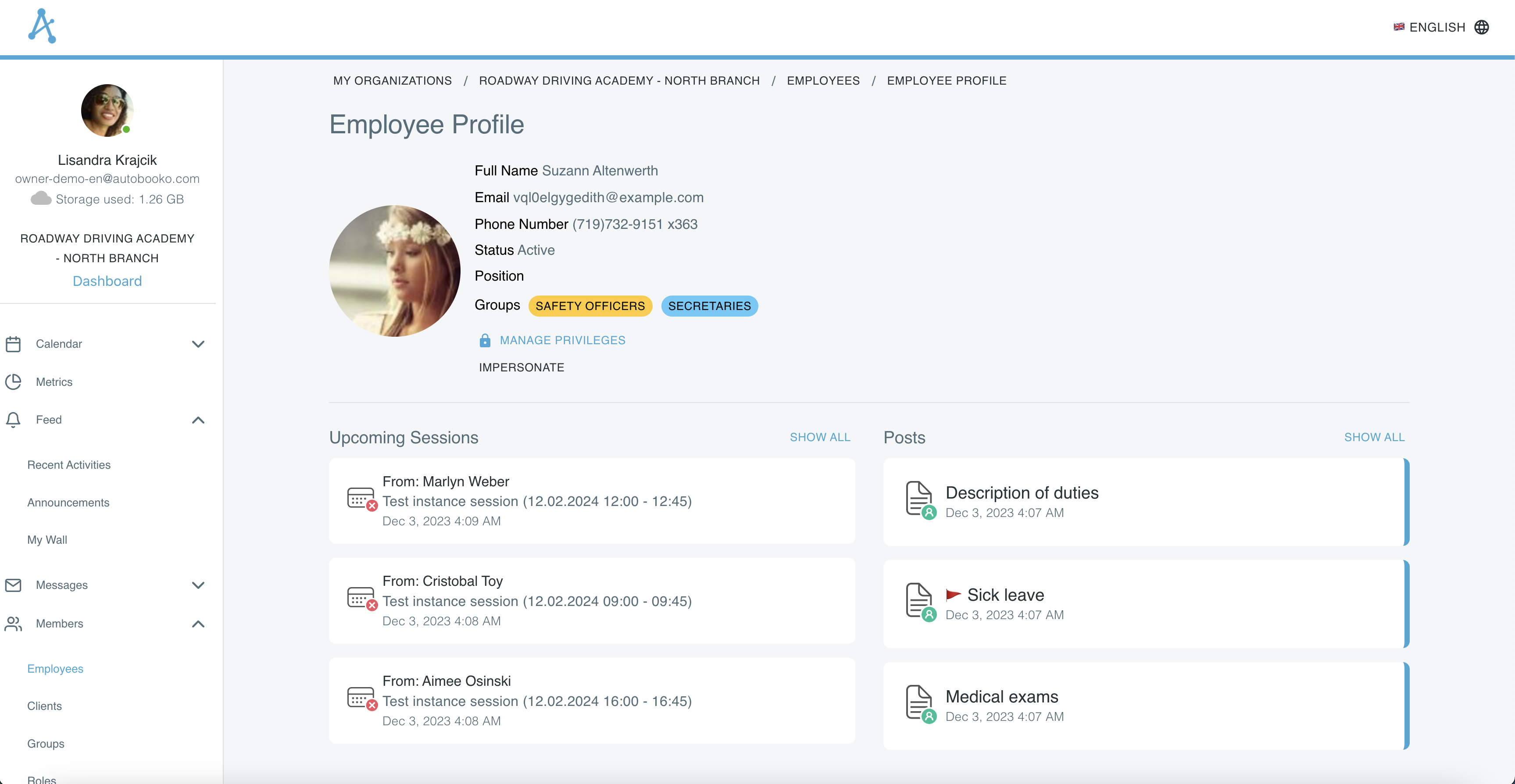
Task: Click SHOW ALL for Upcoming Sessions
Action: pyautogui.click(x=820, y=437)
